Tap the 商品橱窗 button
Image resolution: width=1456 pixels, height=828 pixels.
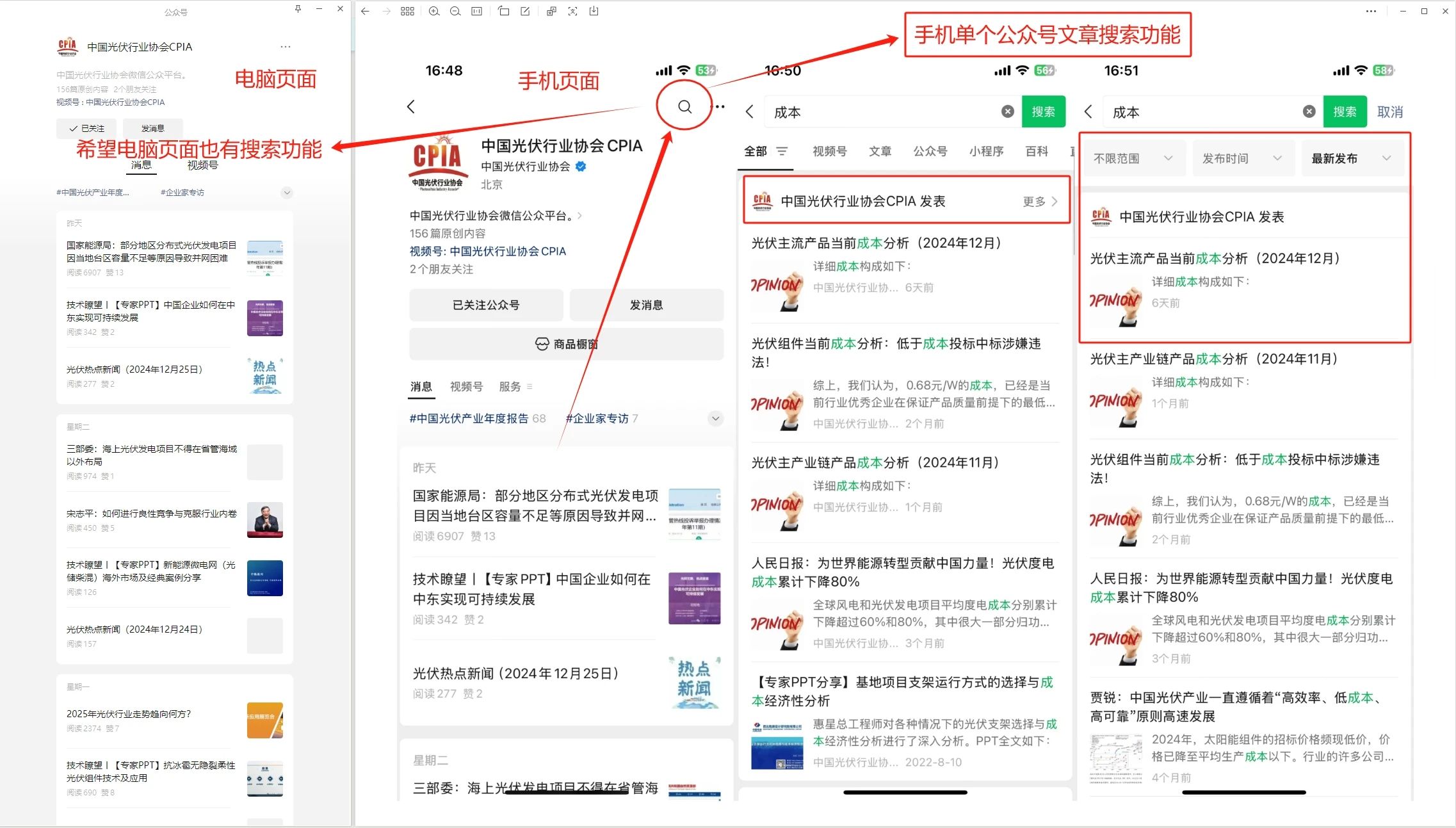coord(567,344)
